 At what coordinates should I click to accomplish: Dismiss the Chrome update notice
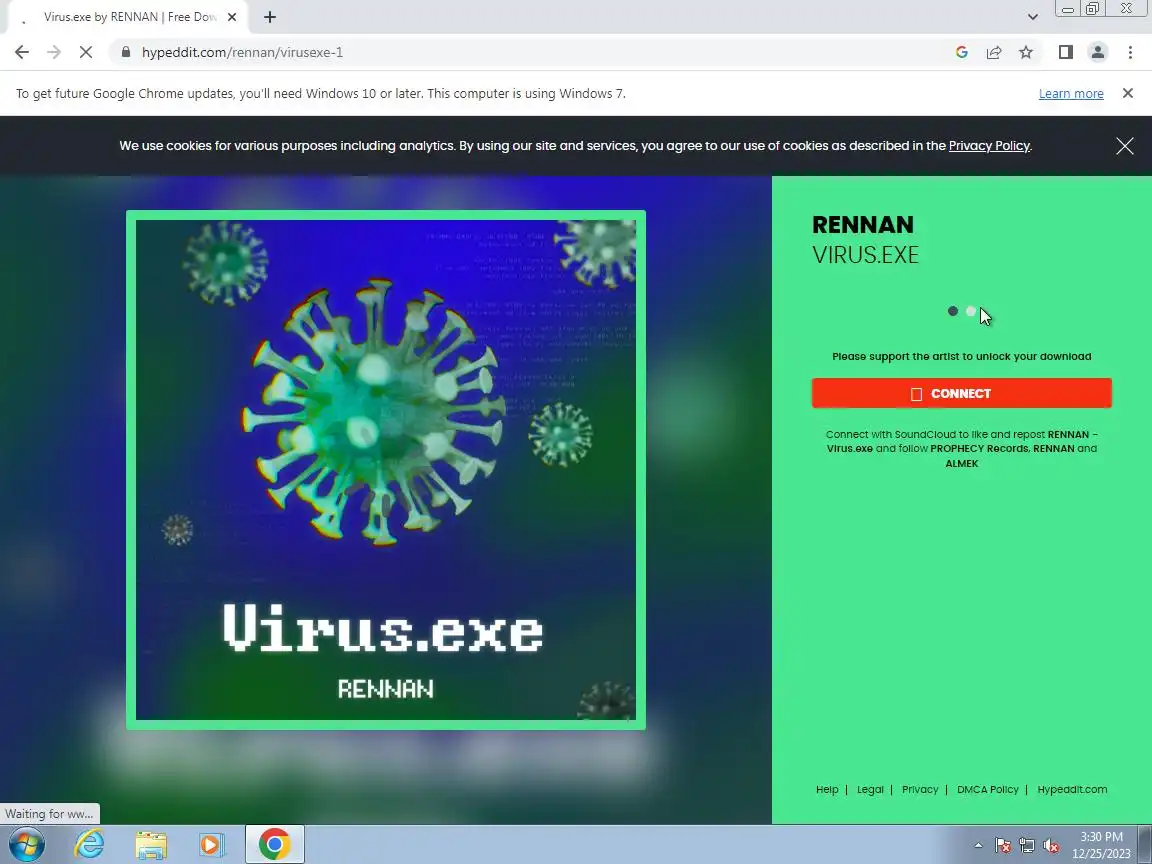pyautogui.click(x=1128, y=93)
